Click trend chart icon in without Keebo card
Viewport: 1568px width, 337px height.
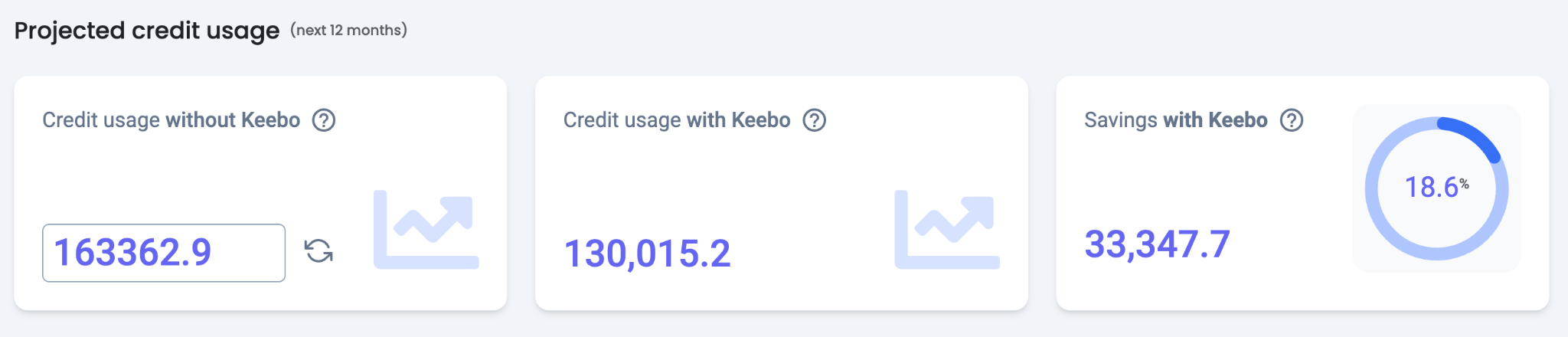coord(426,230)
